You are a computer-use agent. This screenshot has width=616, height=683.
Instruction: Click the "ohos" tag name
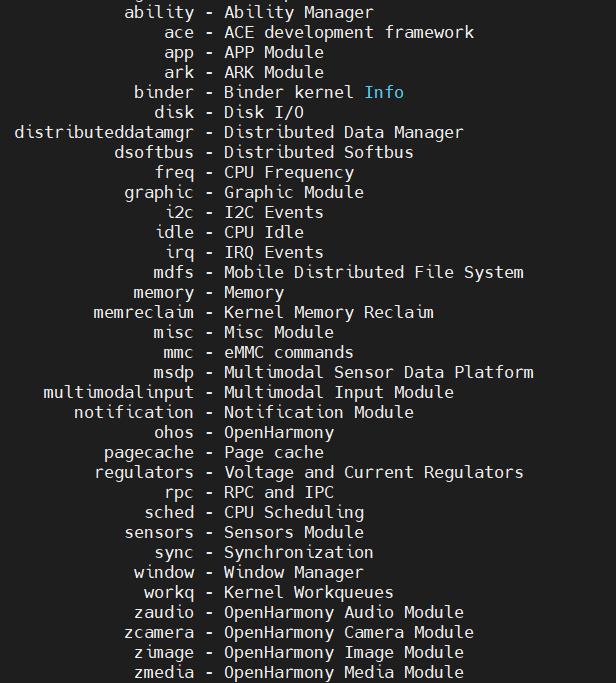174,432
